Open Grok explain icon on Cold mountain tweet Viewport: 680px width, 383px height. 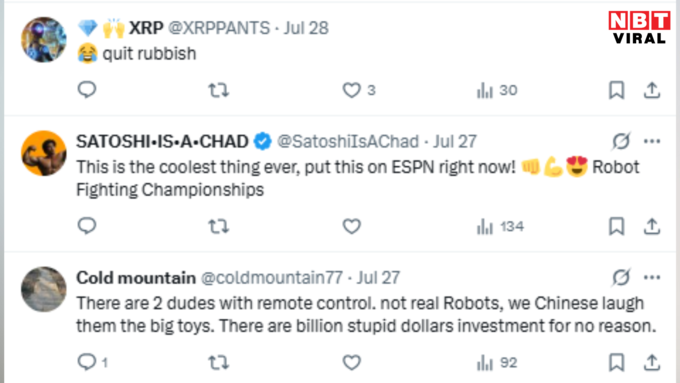[x=621, y=277]
